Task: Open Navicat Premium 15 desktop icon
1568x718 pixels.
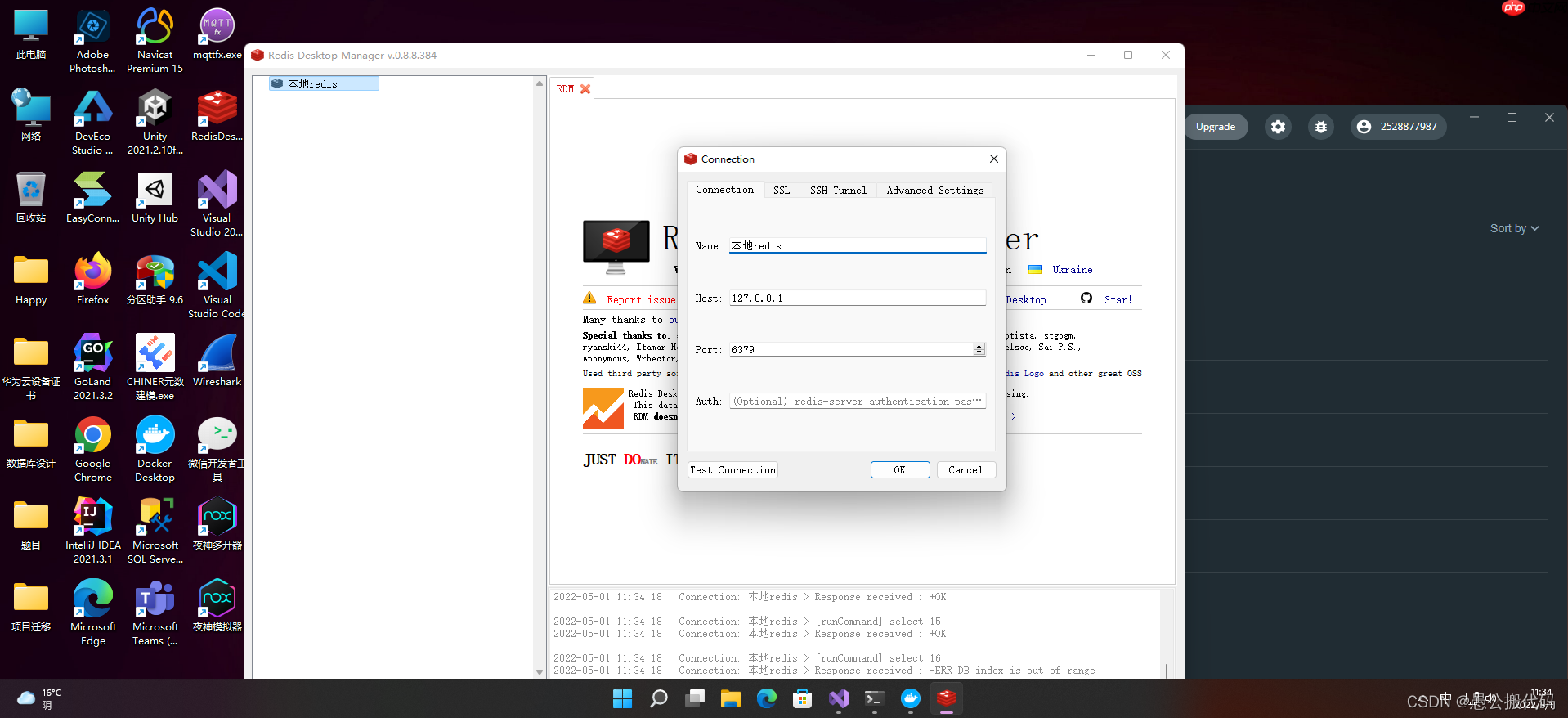Action: tap(155, 41)
